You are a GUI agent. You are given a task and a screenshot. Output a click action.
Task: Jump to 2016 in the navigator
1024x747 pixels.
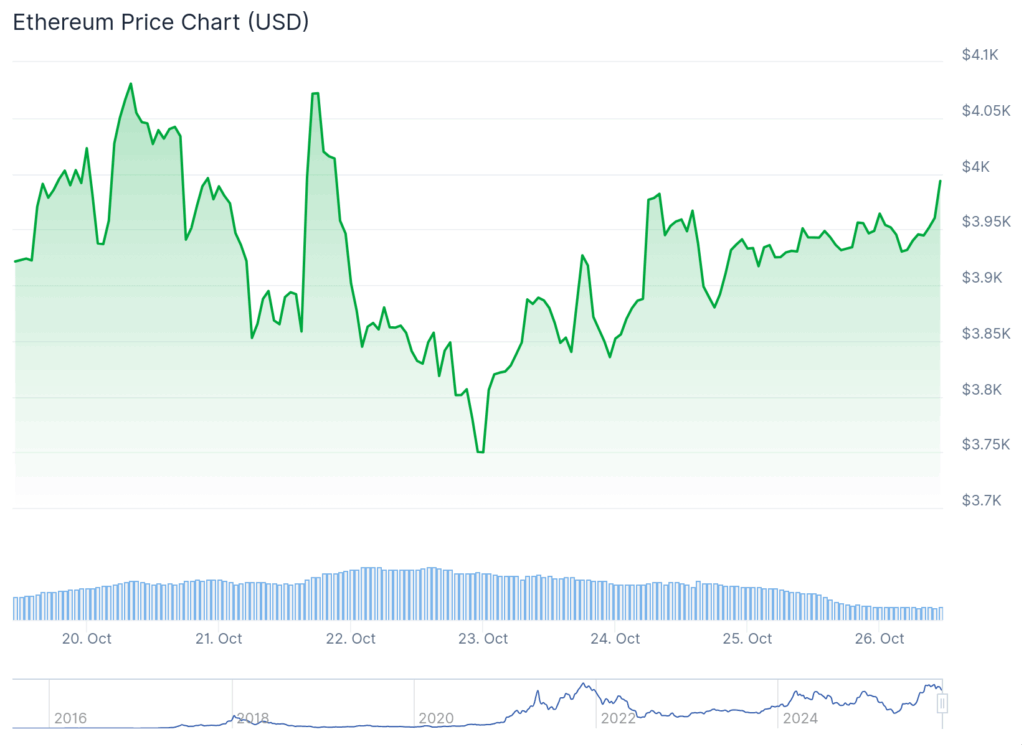tap(70, 718)
